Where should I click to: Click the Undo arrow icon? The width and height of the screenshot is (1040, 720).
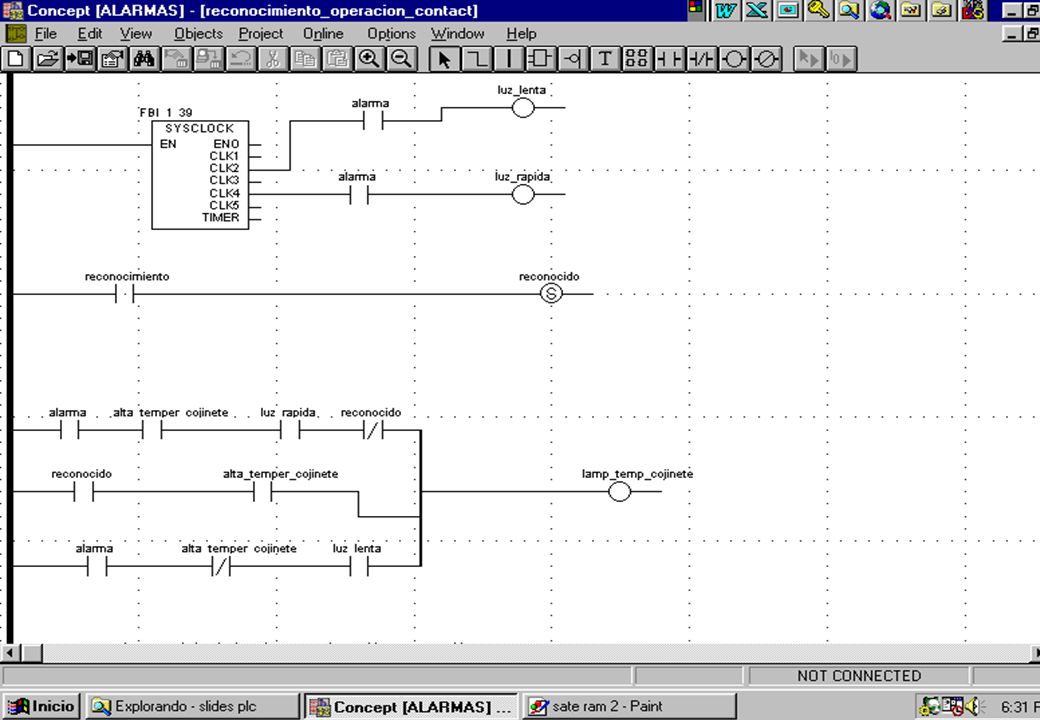(x=240, y=59)
